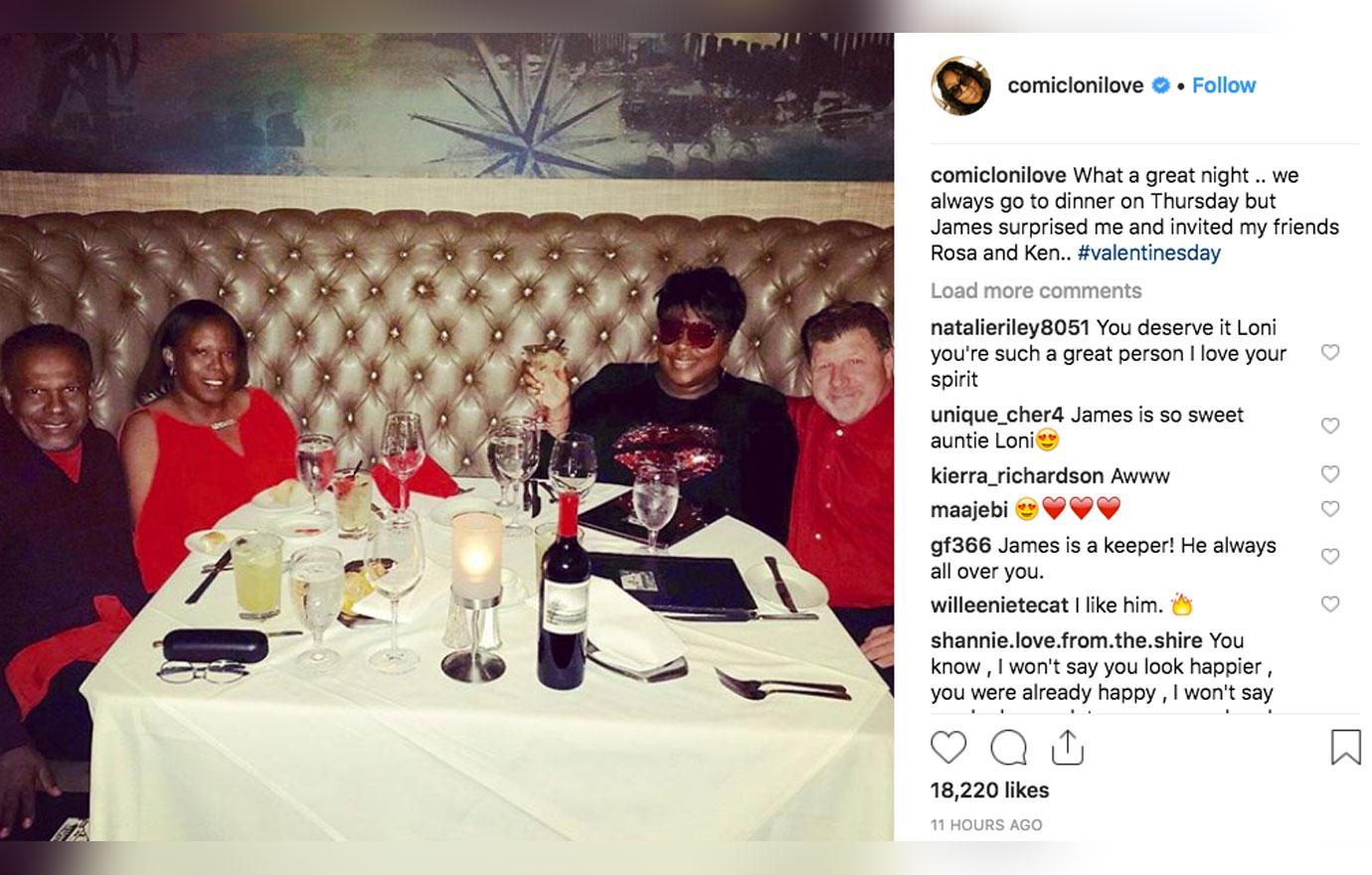Like gf366's comment about James
Viewport: 1372px width, 875px height.
(x=1330, y=556)
